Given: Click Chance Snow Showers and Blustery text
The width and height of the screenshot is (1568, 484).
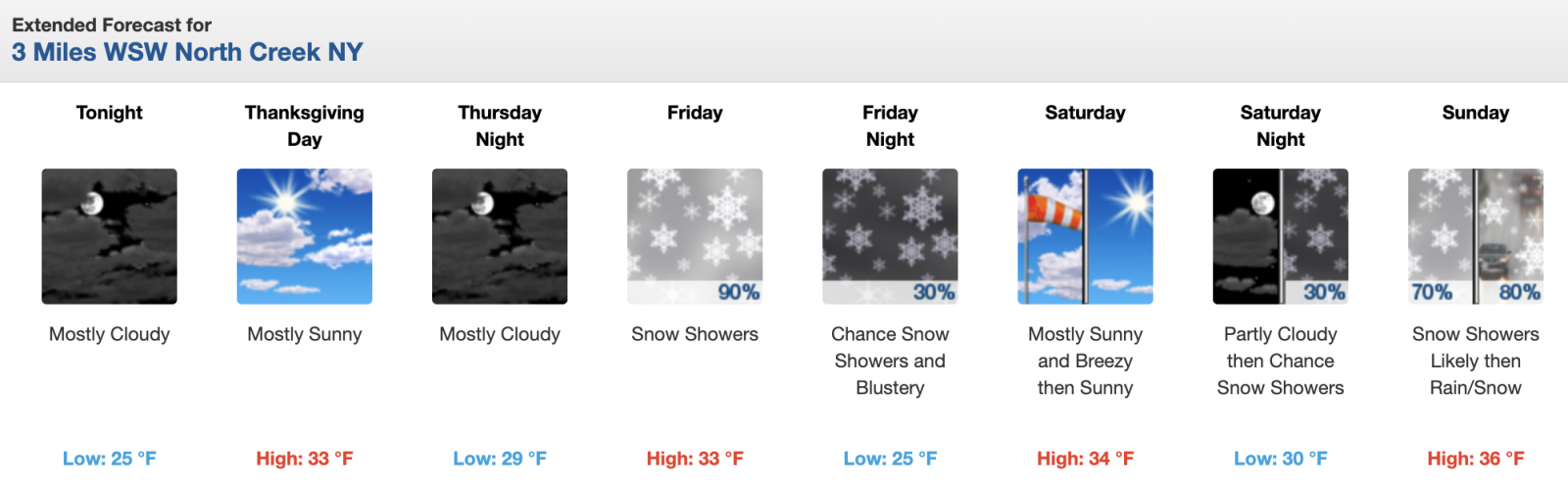Looking at the screenshot, I should coord(890,361).
